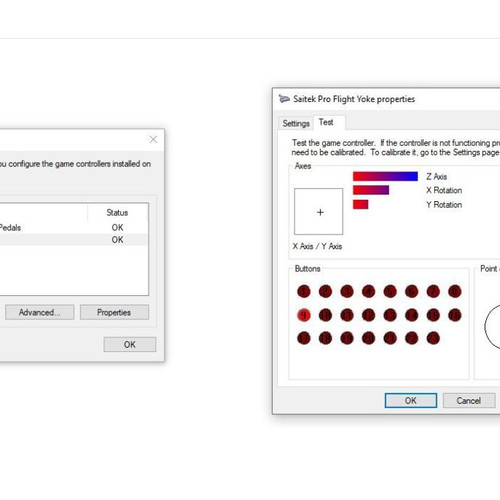This screenshot has height=500, width=500.
Task: Click button indicator 1 in Buttons group
Action: [304, 291]
